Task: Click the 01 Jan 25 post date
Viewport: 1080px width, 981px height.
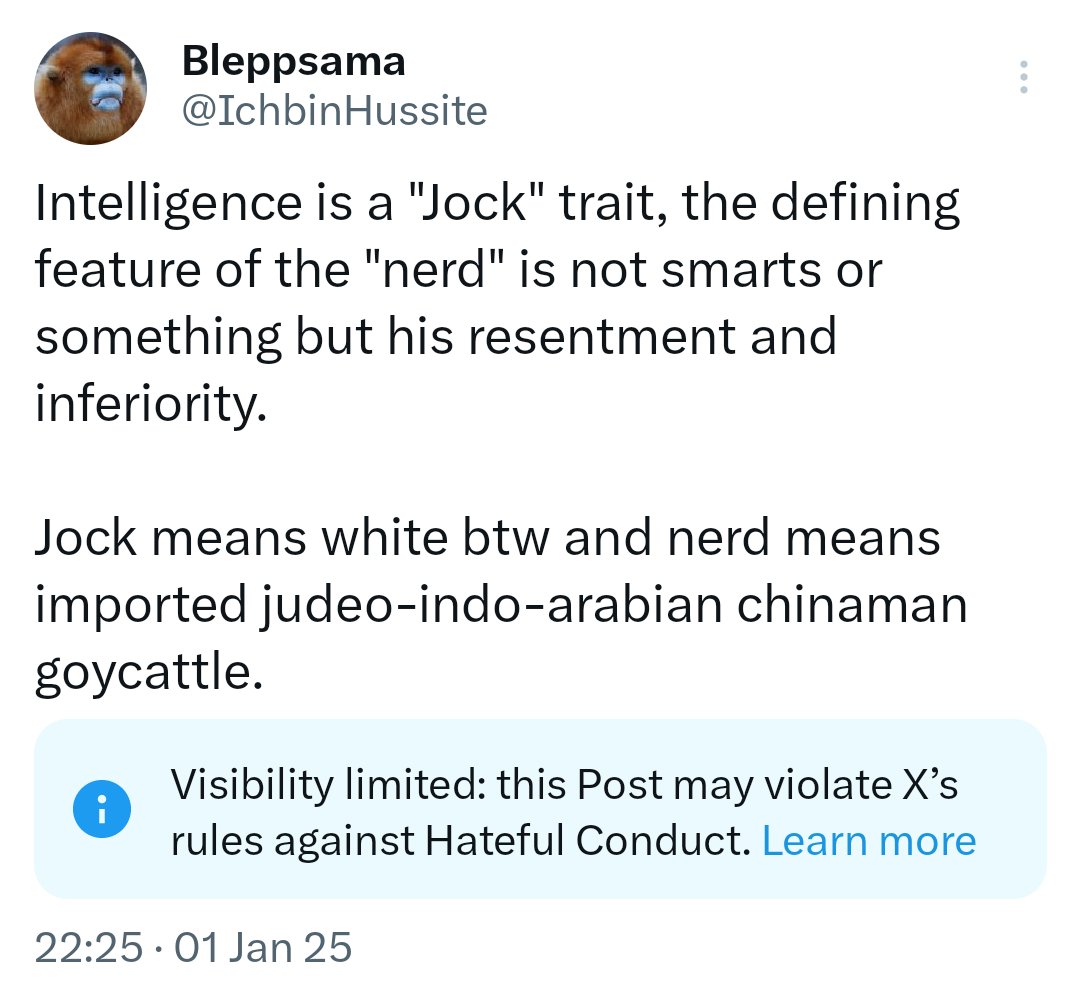Action: coord(263,947)
